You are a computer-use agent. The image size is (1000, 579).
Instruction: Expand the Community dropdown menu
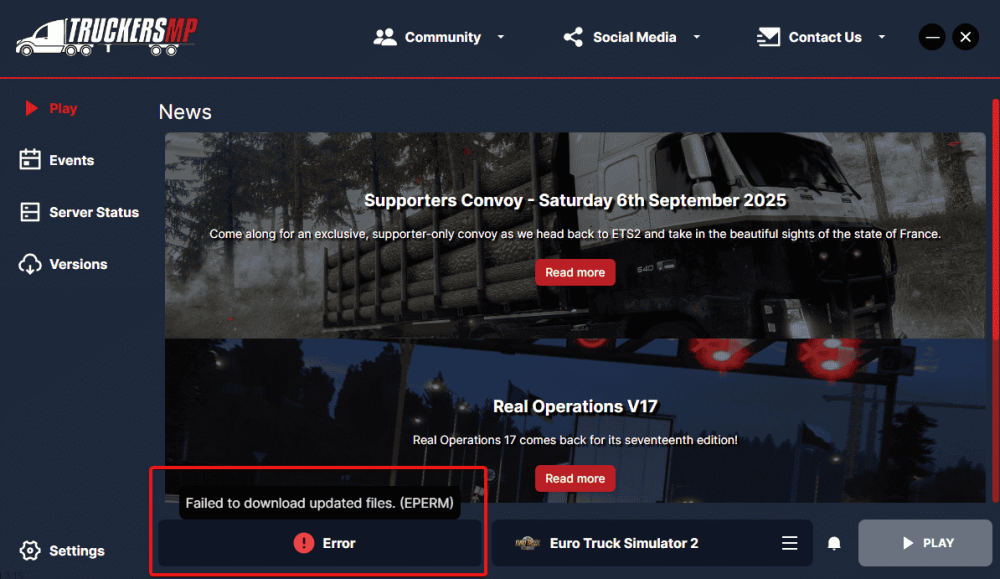500,37
